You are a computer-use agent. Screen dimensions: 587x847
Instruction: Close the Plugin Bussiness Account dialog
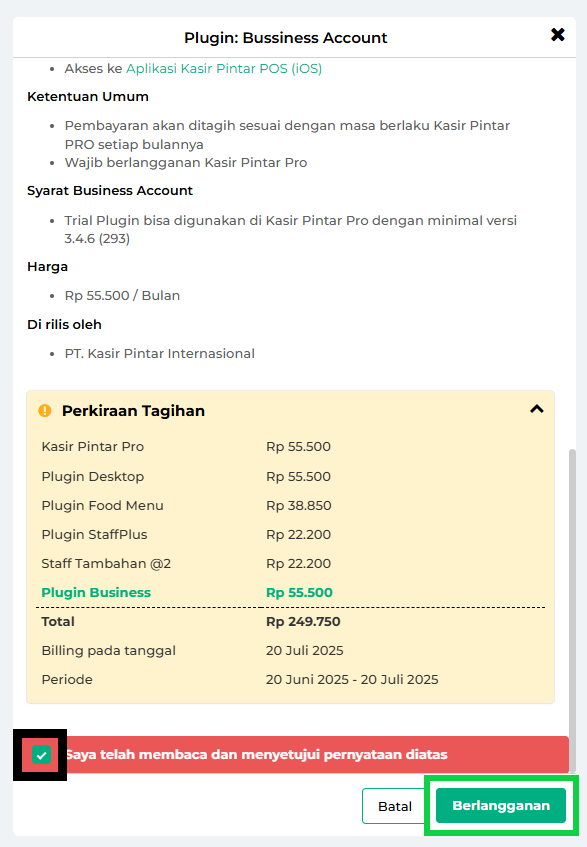(557, 35)
